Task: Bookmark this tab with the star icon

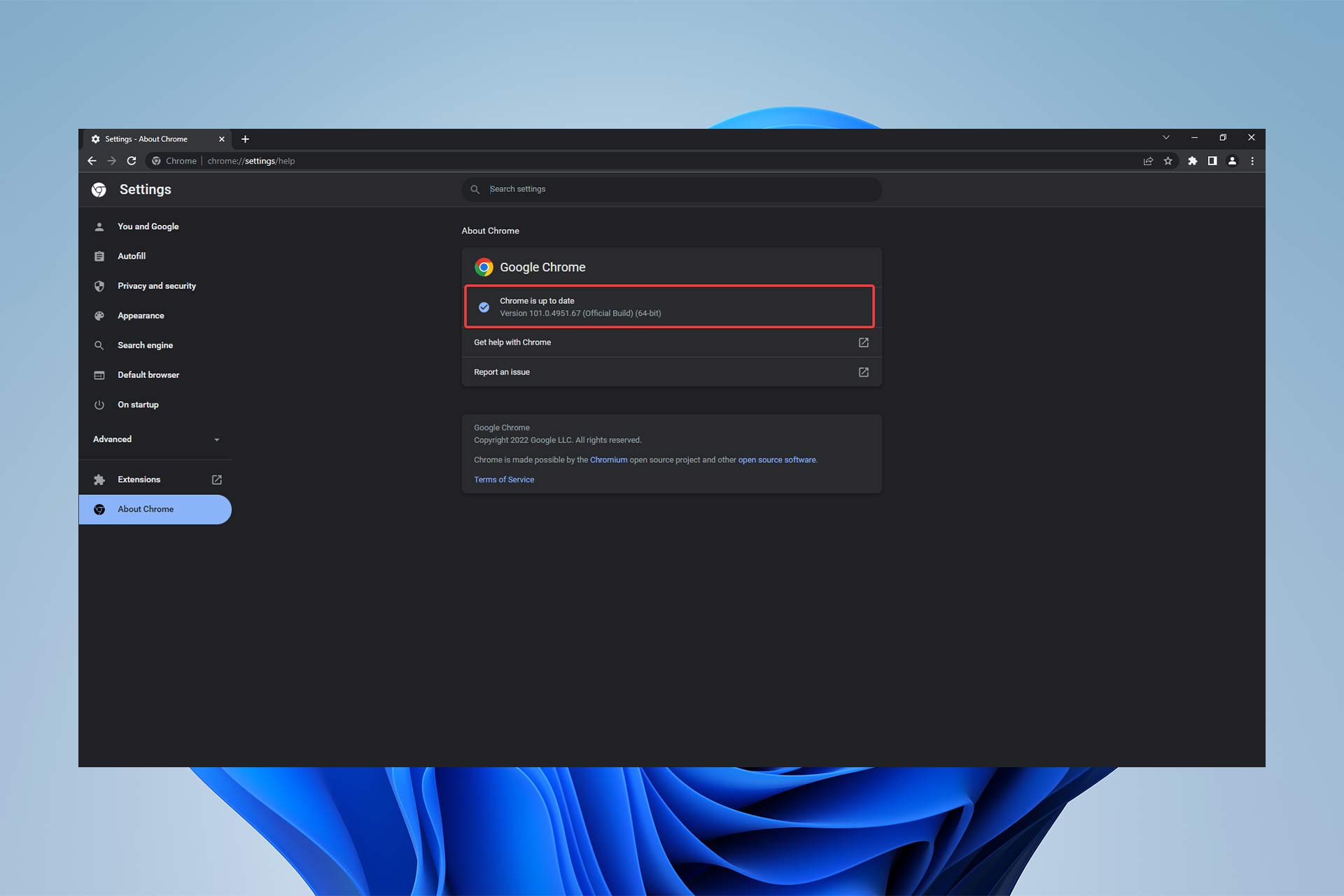Action: click(x=1168, y=161)
